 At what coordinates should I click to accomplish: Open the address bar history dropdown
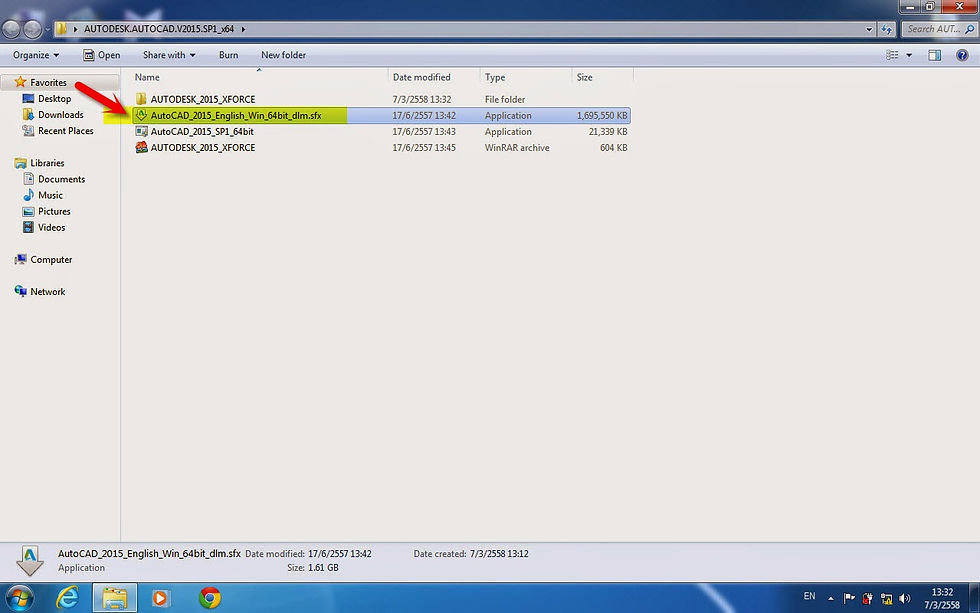869,29
